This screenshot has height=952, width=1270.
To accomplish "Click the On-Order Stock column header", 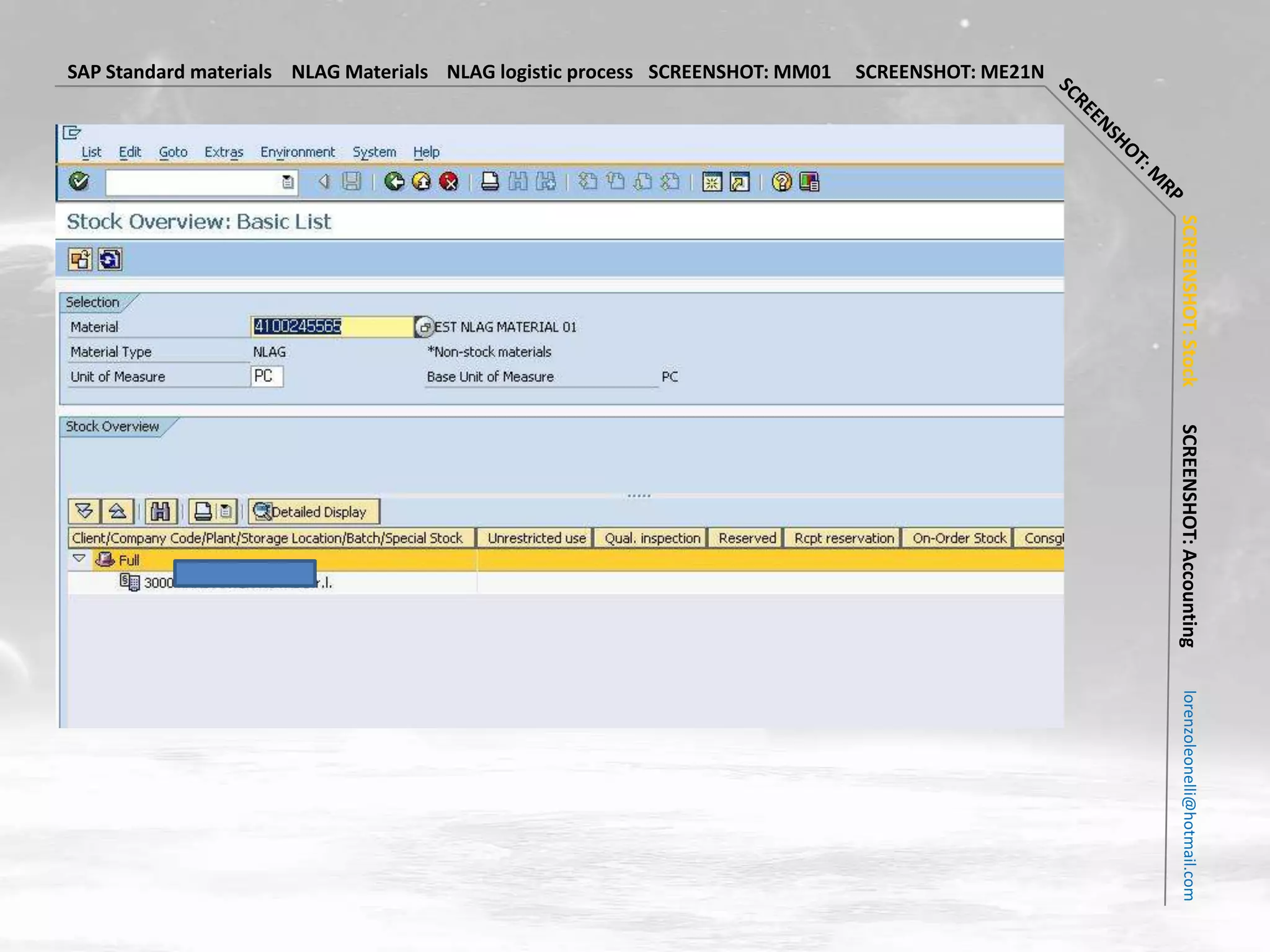I will tap(959, 538).
